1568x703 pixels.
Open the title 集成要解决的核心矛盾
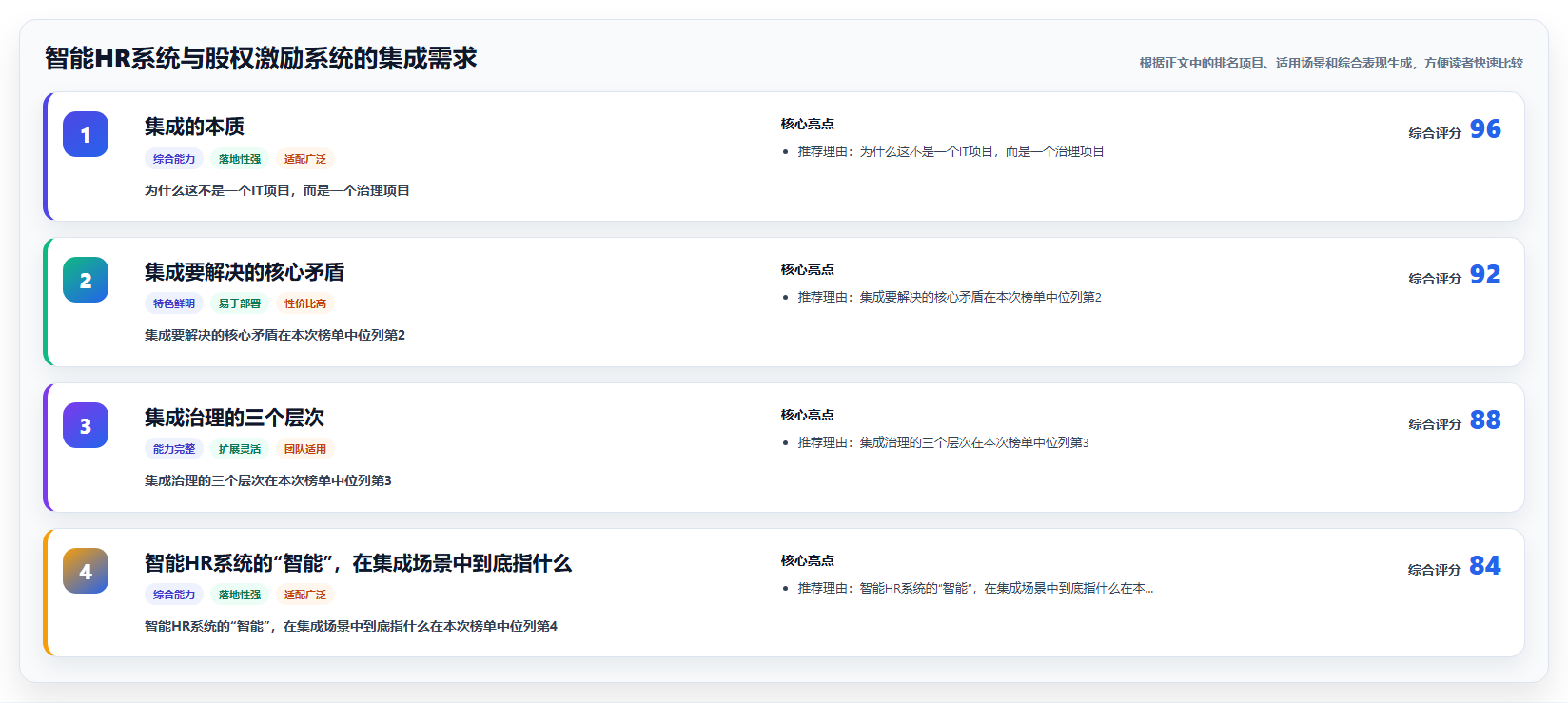tap(245, 272)
